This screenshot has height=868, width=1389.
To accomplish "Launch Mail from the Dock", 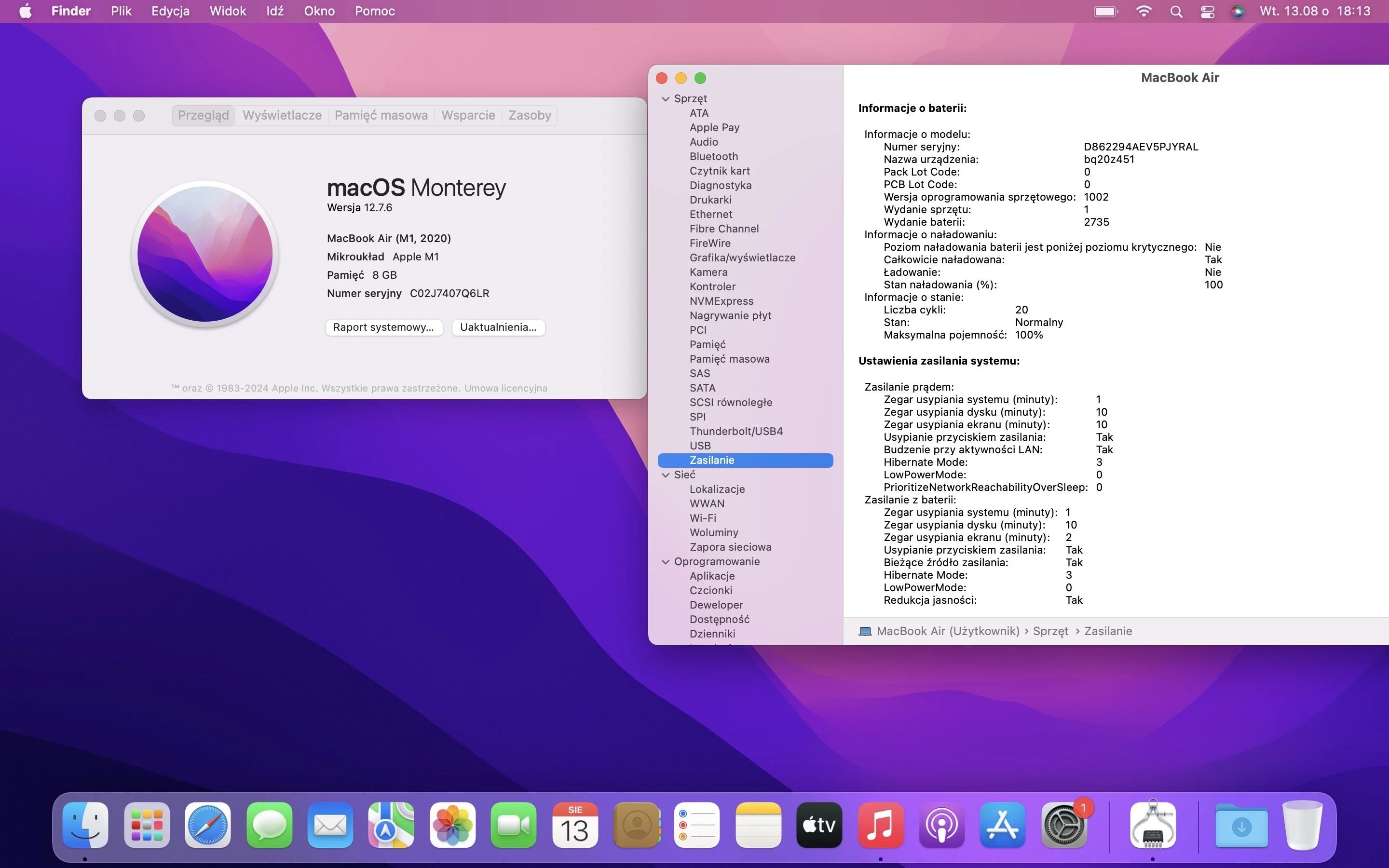I will tap(329, 825).
